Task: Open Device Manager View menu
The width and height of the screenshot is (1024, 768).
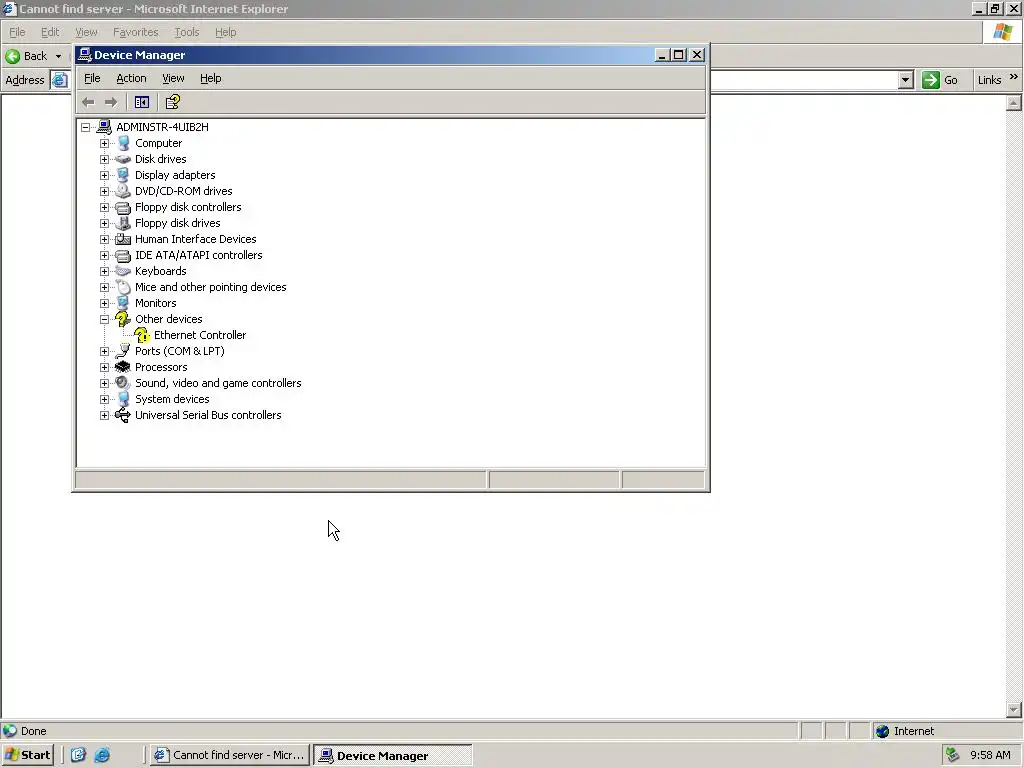Action: 173,78
